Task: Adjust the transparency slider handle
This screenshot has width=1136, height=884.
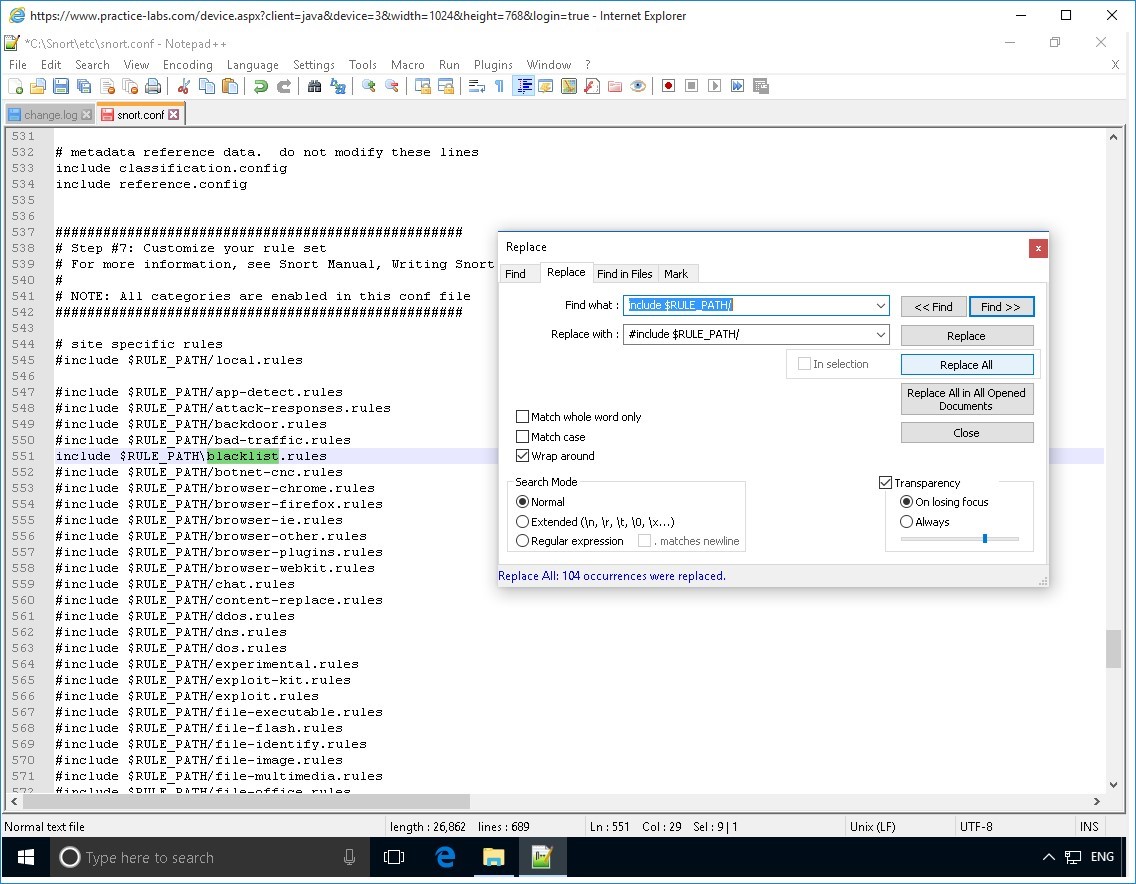Action: 985,539
